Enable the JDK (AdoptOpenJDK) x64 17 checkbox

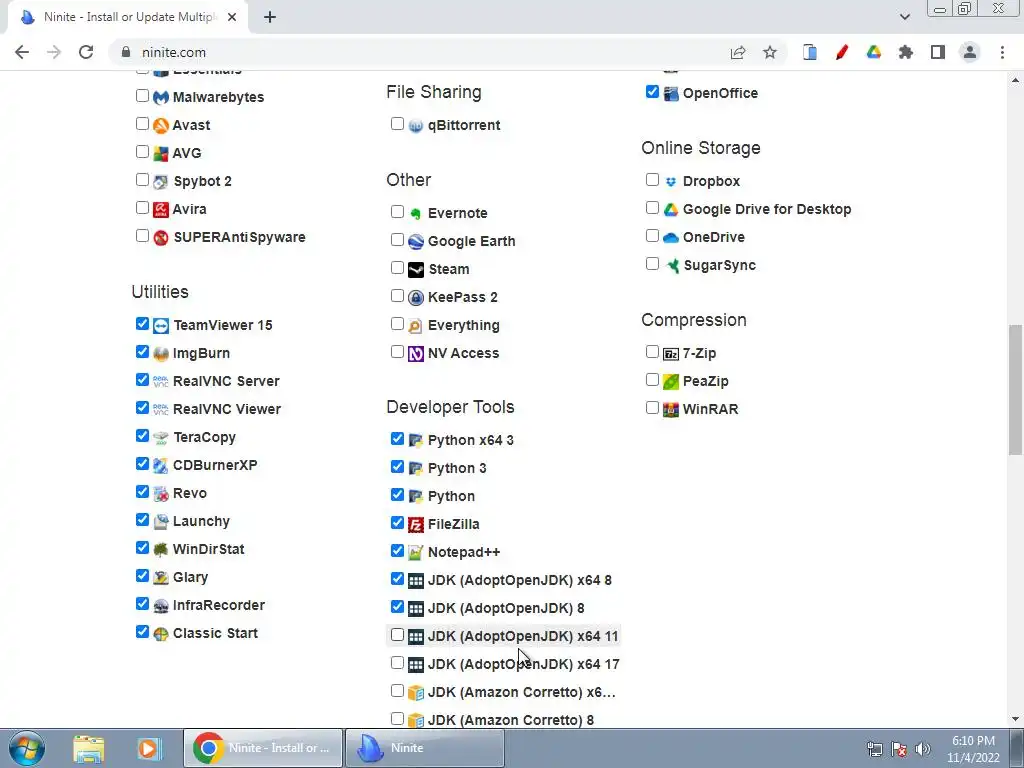pos(397,663)
